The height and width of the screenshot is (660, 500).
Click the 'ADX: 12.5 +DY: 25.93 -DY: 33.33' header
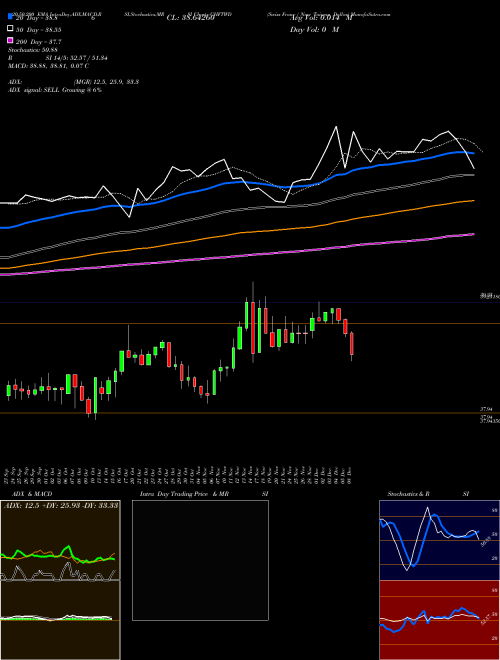point(61,505)
